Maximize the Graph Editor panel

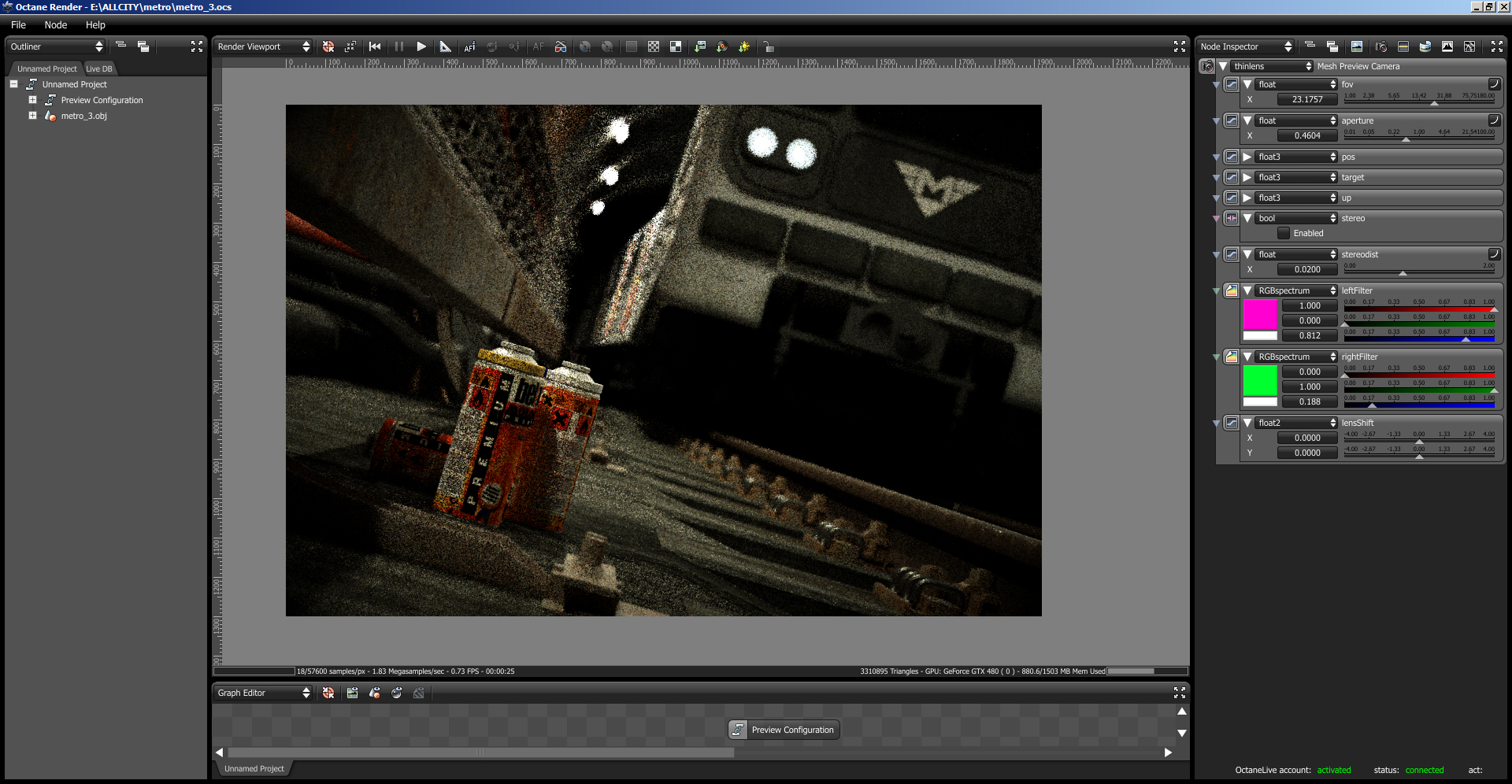pyautogui.click(x=1180, y=693)
